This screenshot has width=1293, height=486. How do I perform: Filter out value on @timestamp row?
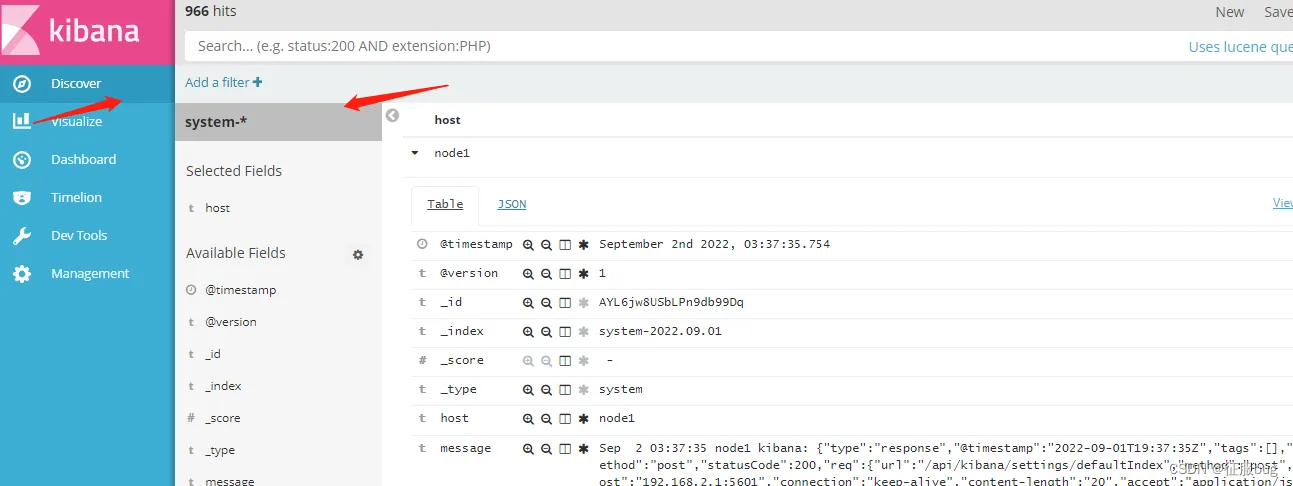coord(546,244)
